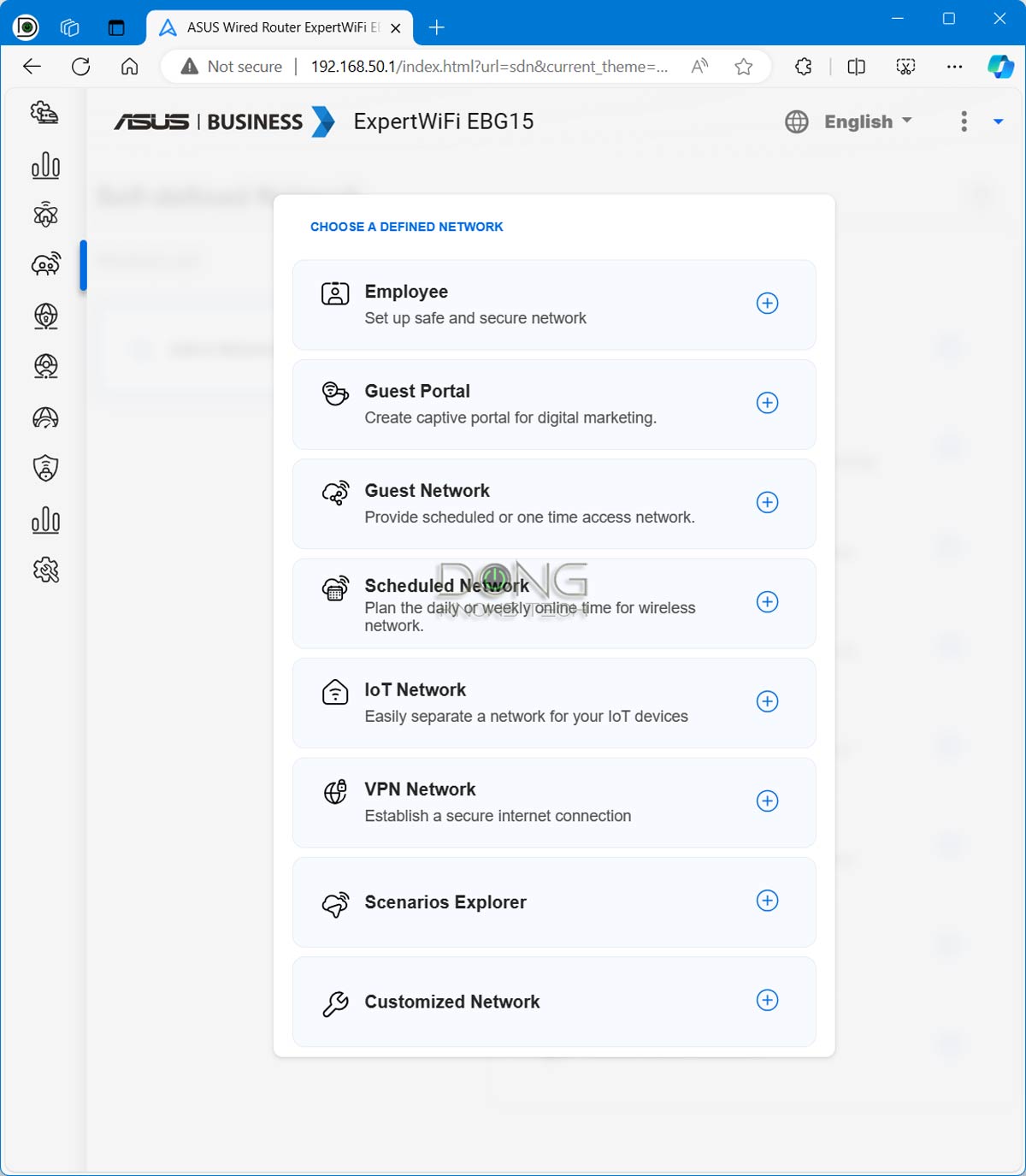Add a Customized Network with its plus button
This screenshot has width=1026, height=1176.
768,1000
